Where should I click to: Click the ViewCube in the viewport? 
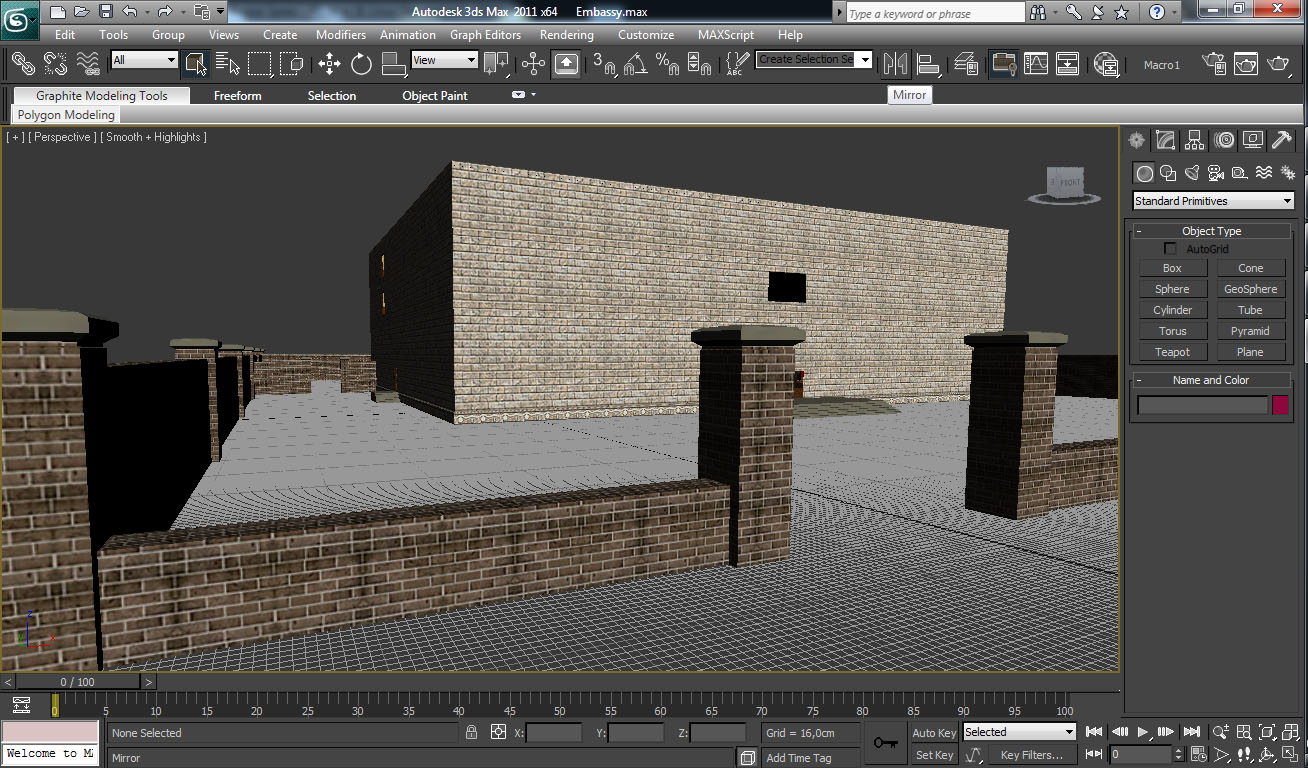[x=1065, y=185]
